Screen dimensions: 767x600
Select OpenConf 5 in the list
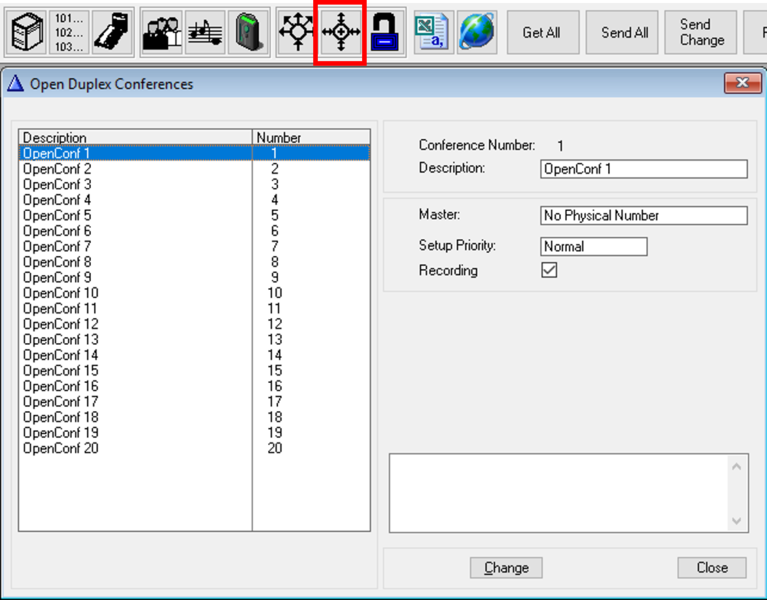[194, 216]
